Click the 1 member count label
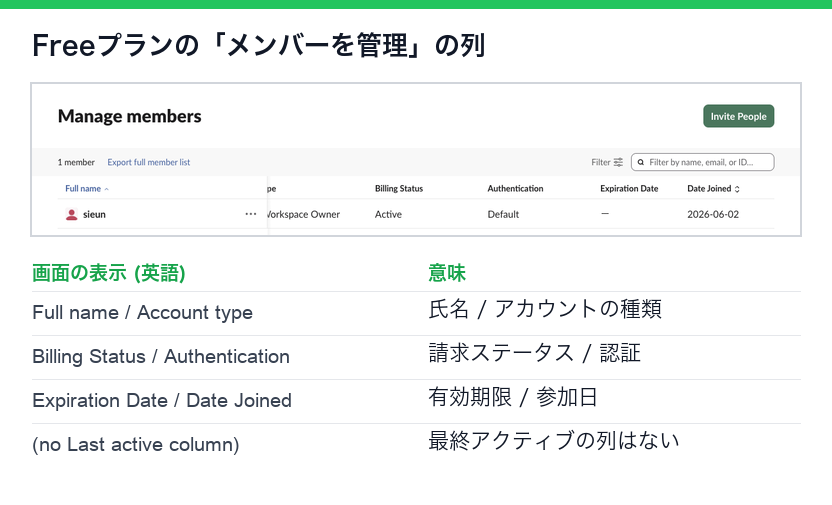 coord(76,162)
